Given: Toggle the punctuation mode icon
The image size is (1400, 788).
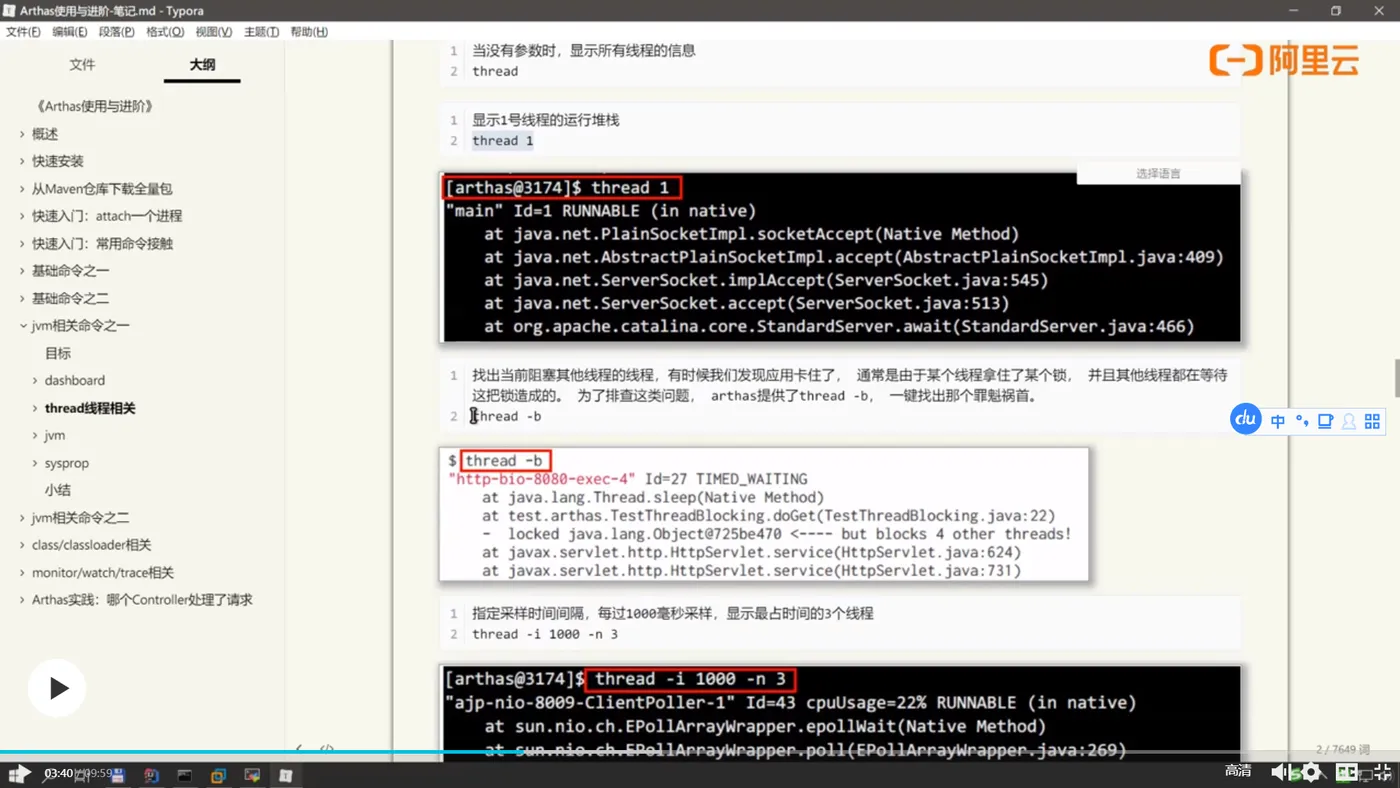Looking at the screenshot, I should point(1302,421).
